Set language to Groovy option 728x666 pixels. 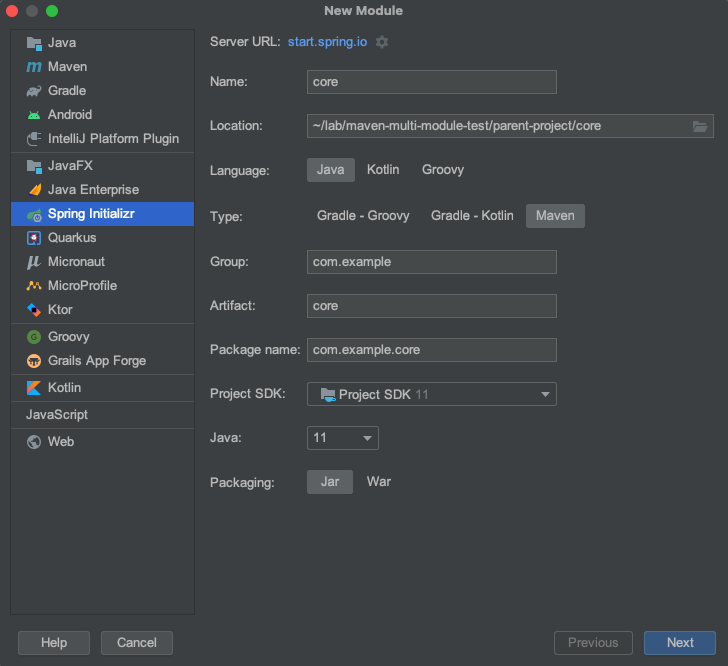(x=442, y=170)
